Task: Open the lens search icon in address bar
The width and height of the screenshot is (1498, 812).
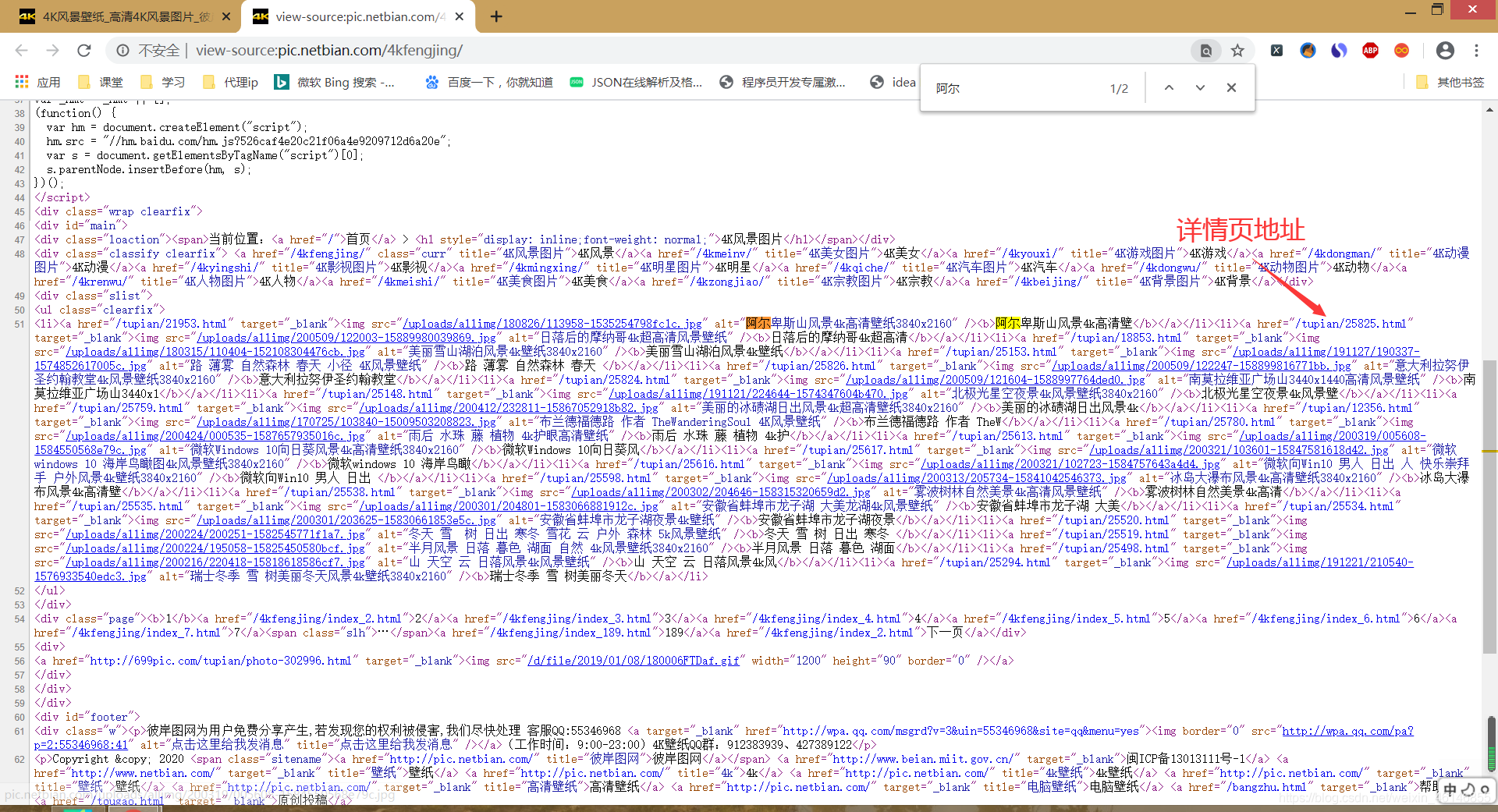Action: 1205,50
